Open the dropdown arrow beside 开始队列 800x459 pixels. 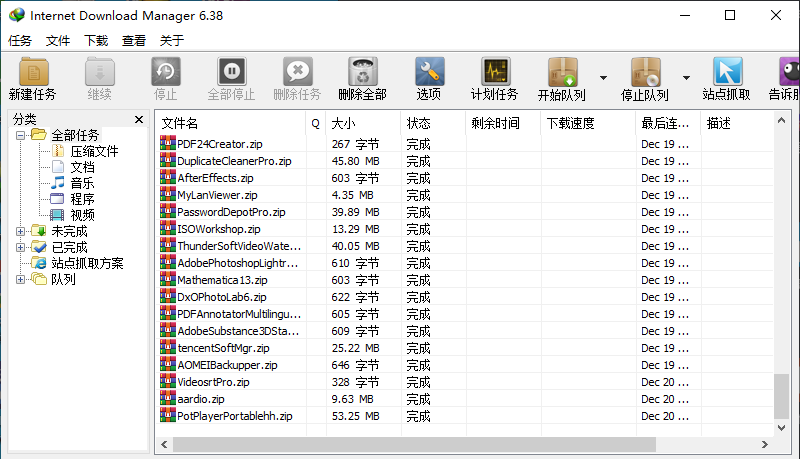(603, 78)
